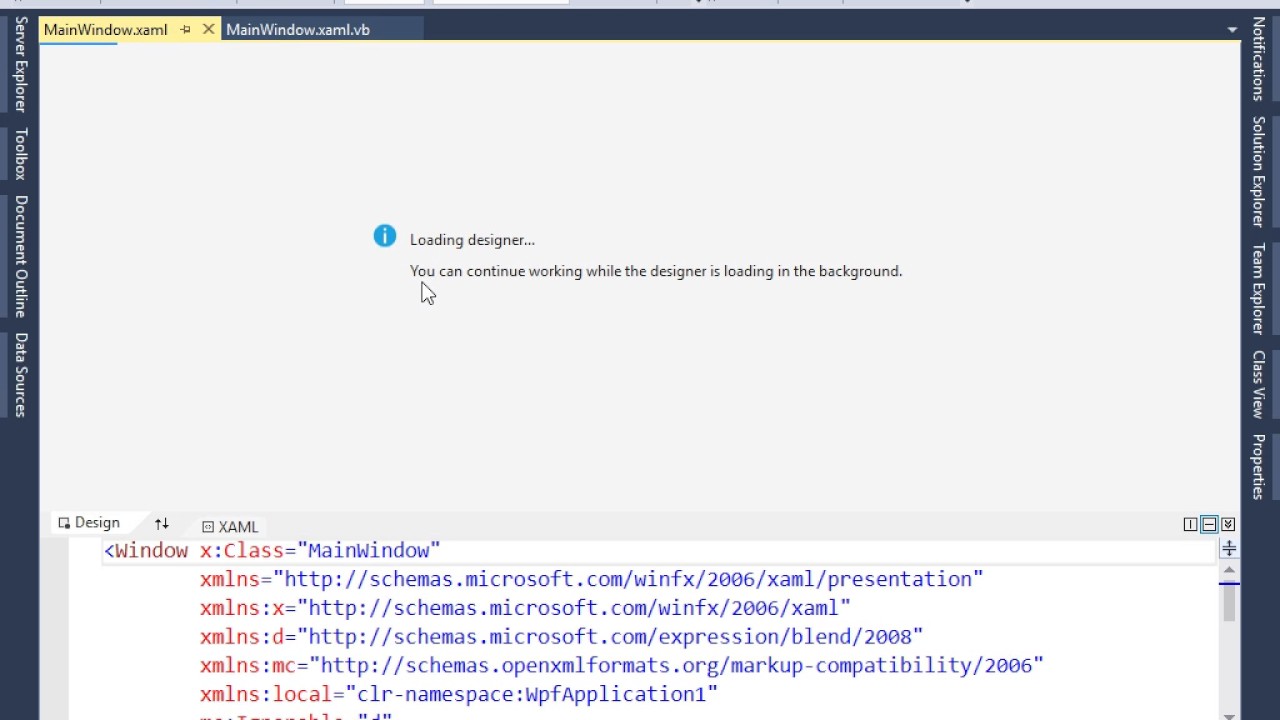Click the xmlns:local WpfApplication1 line
The image size is (1280, 720).
coord(458,695)
